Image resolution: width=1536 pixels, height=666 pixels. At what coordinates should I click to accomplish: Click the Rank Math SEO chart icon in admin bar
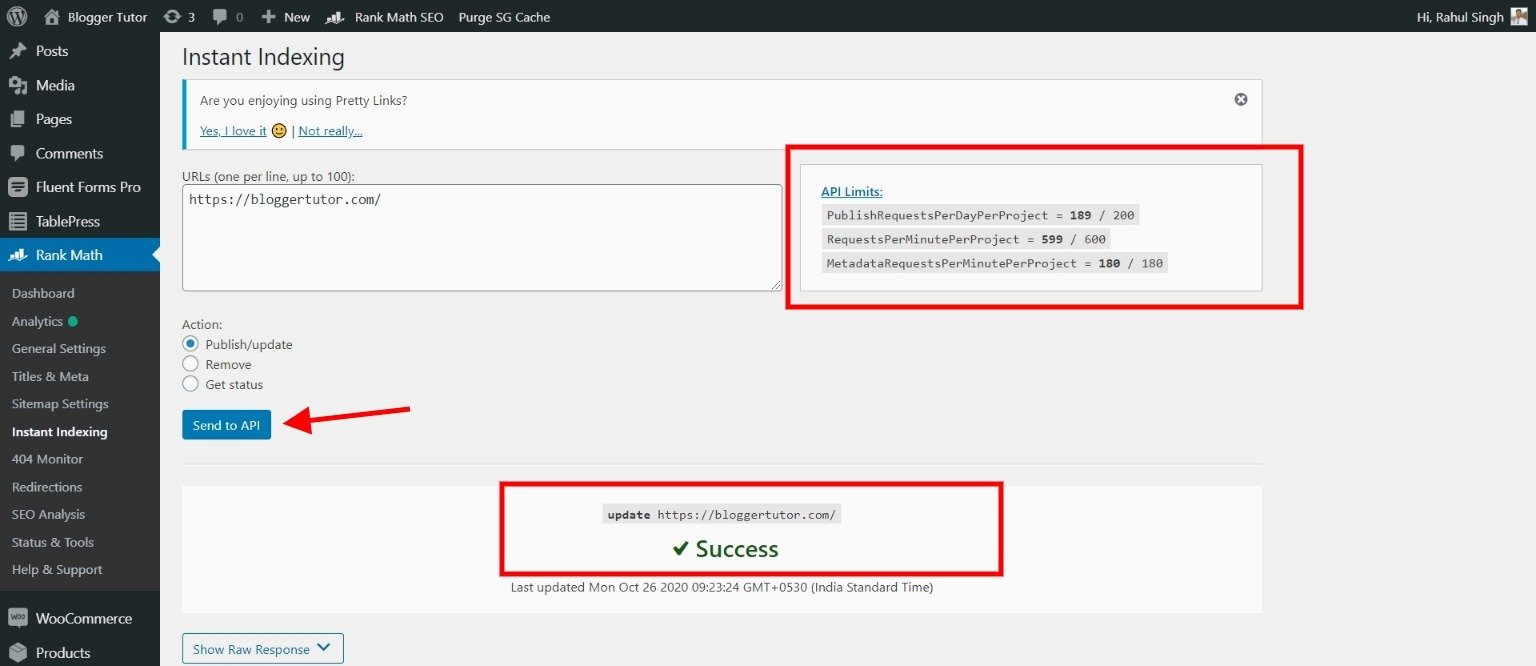click(336, 17)
